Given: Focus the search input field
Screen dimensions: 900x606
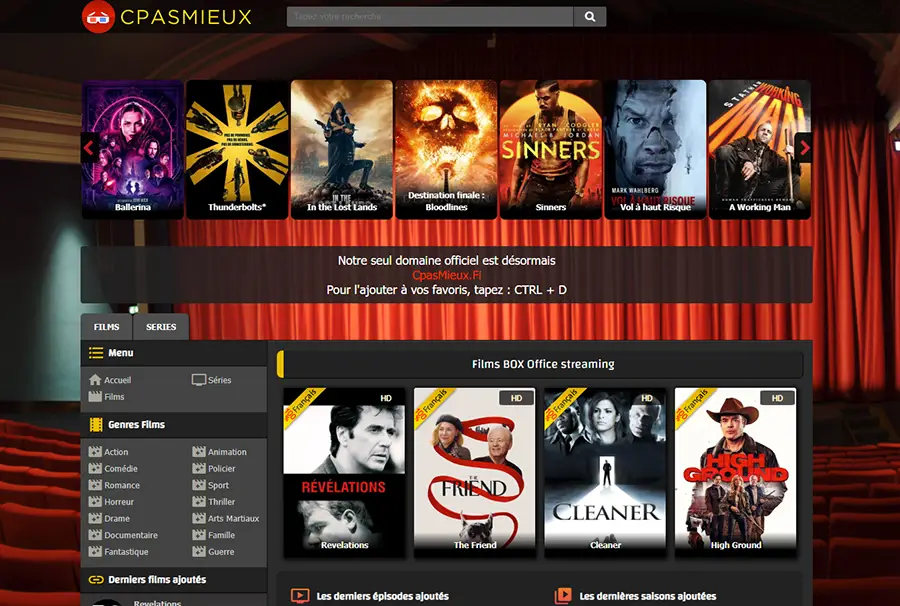Looking at the screenshot, I should (430, 17).
